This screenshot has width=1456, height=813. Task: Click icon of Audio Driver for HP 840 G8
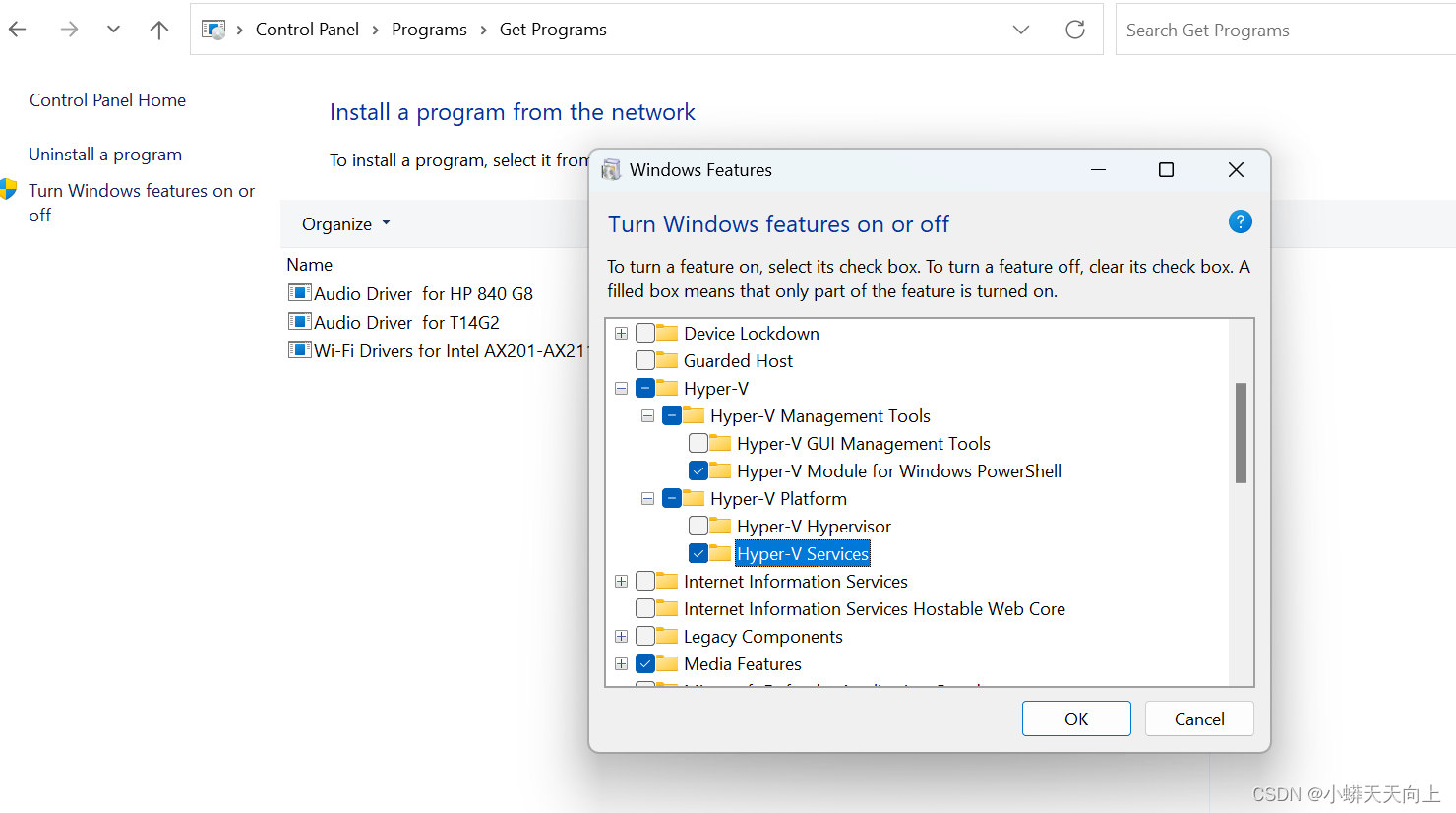(299, 292)
